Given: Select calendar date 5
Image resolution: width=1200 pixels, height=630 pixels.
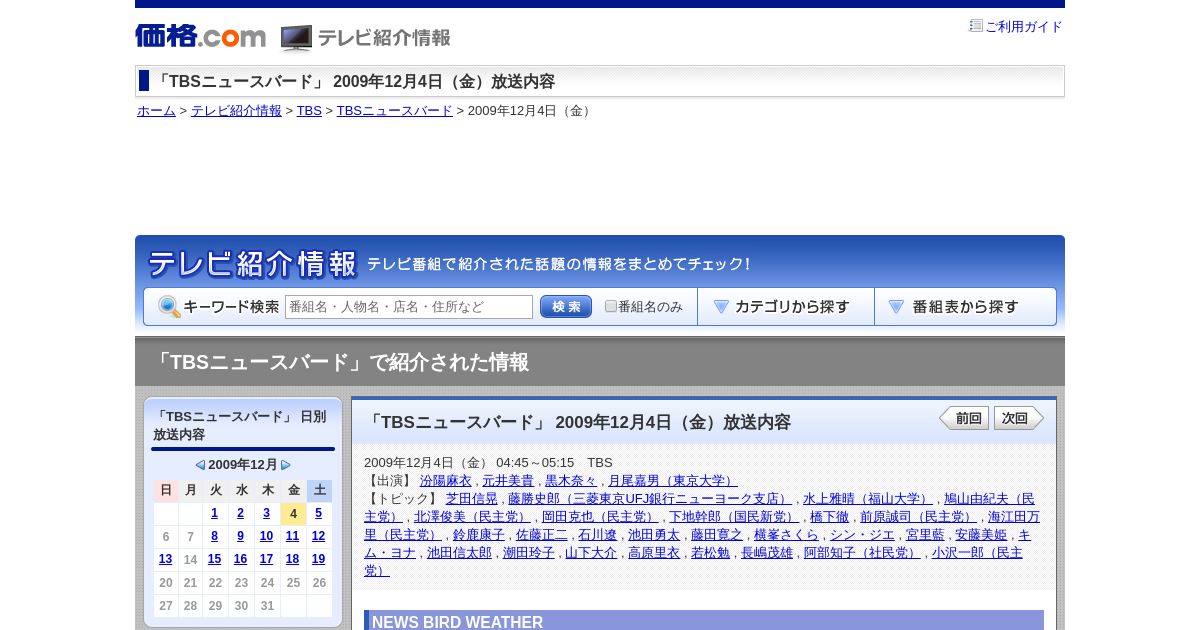Looking at the screenshot, I should [x=318, y=513].
